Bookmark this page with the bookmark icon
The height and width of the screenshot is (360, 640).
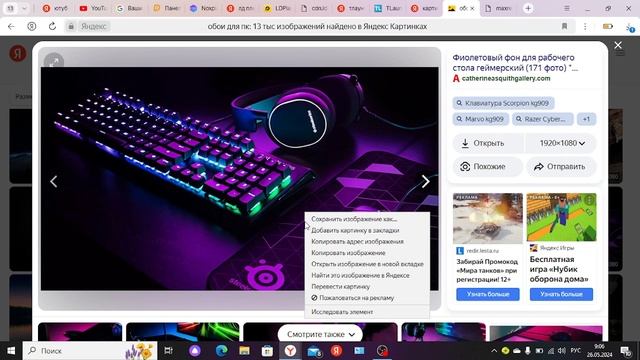(564, 27)
